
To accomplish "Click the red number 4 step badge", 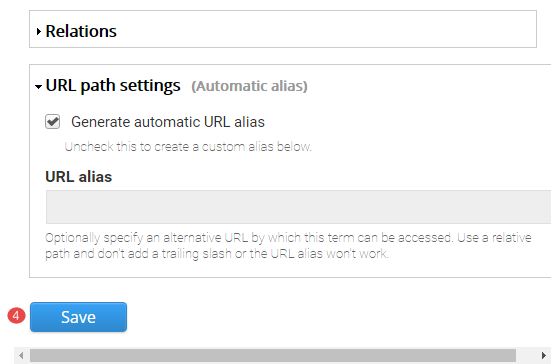I will [16, 316].
